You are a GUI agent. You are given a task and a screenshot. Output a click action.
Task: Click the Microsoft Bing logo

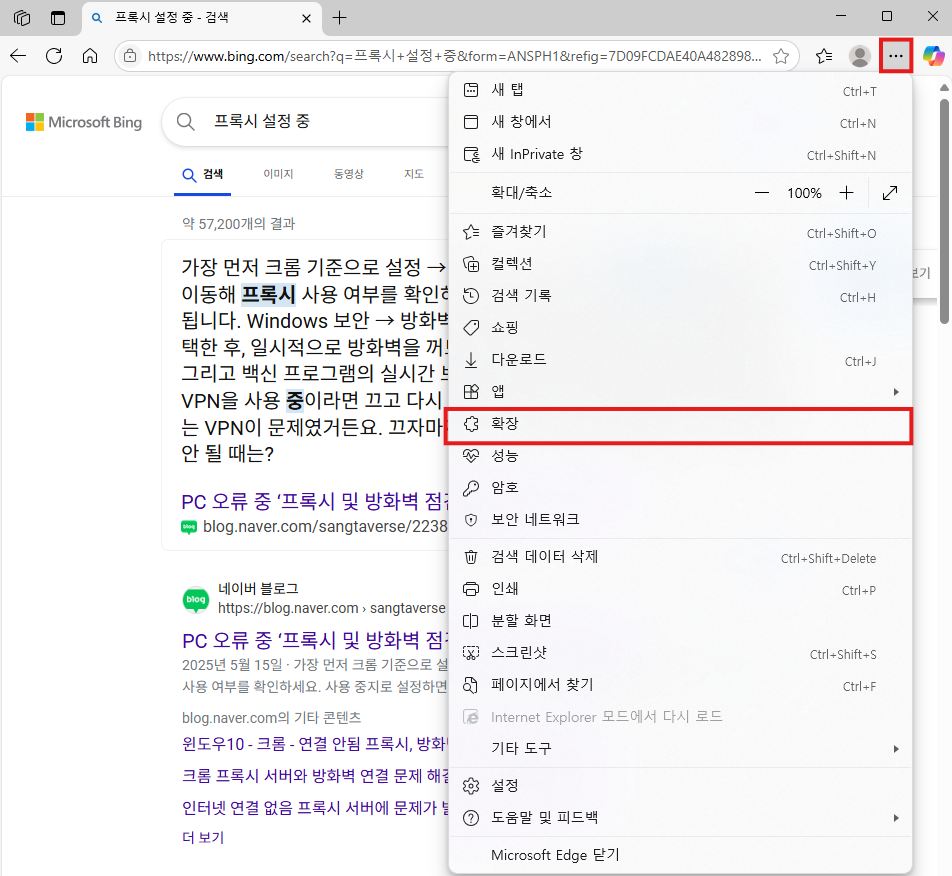(84, 122)
